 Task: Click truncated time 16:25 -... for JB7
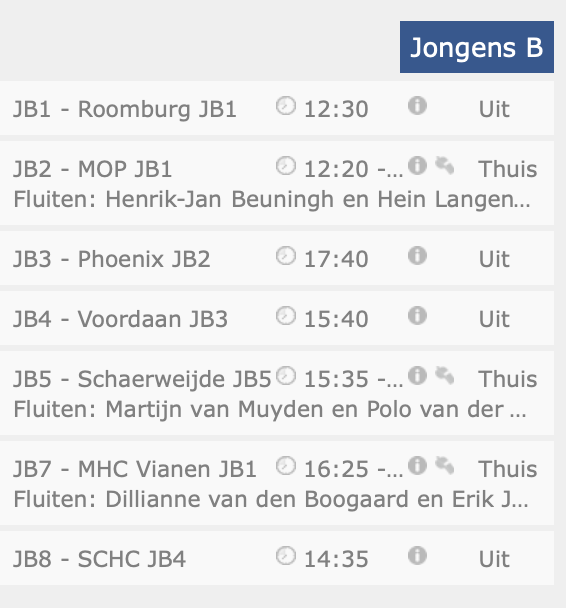(x=354, y=469)
